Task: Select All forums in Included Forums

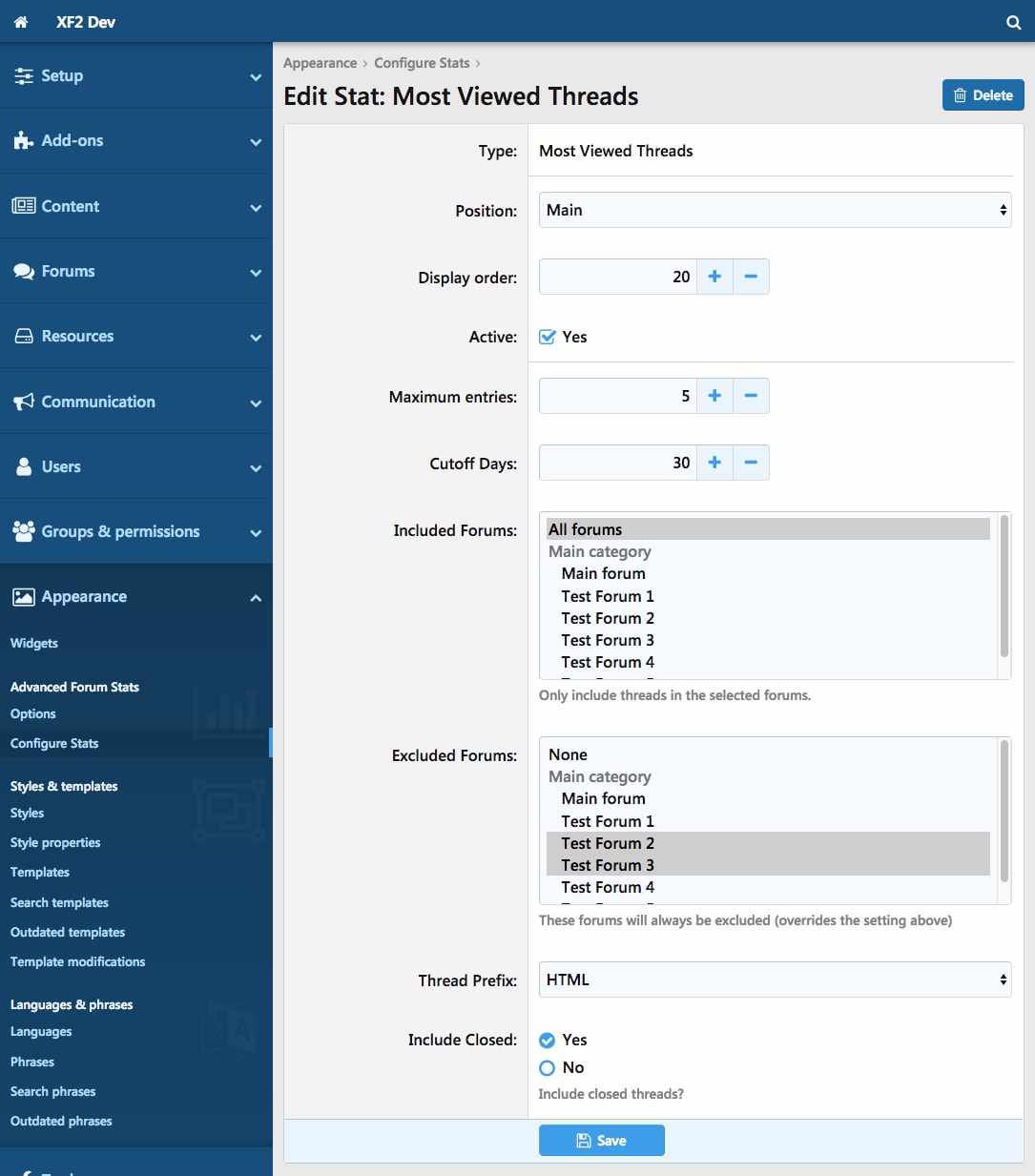Action: click(x=768, y=529)
